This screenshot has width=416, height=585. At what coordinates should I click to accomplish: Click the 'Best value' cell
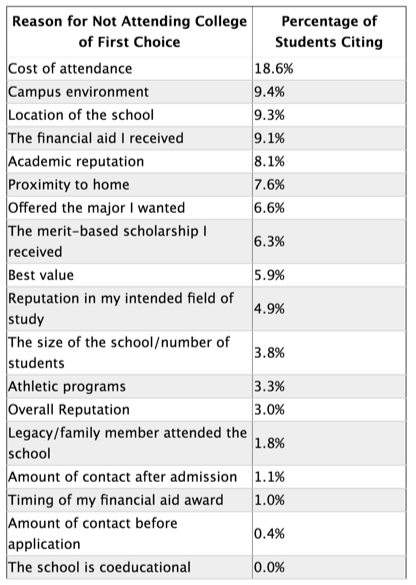point(129,275)
